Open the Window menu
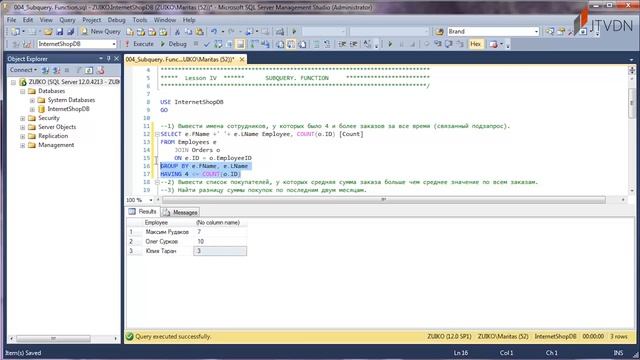 click(165, 20)
